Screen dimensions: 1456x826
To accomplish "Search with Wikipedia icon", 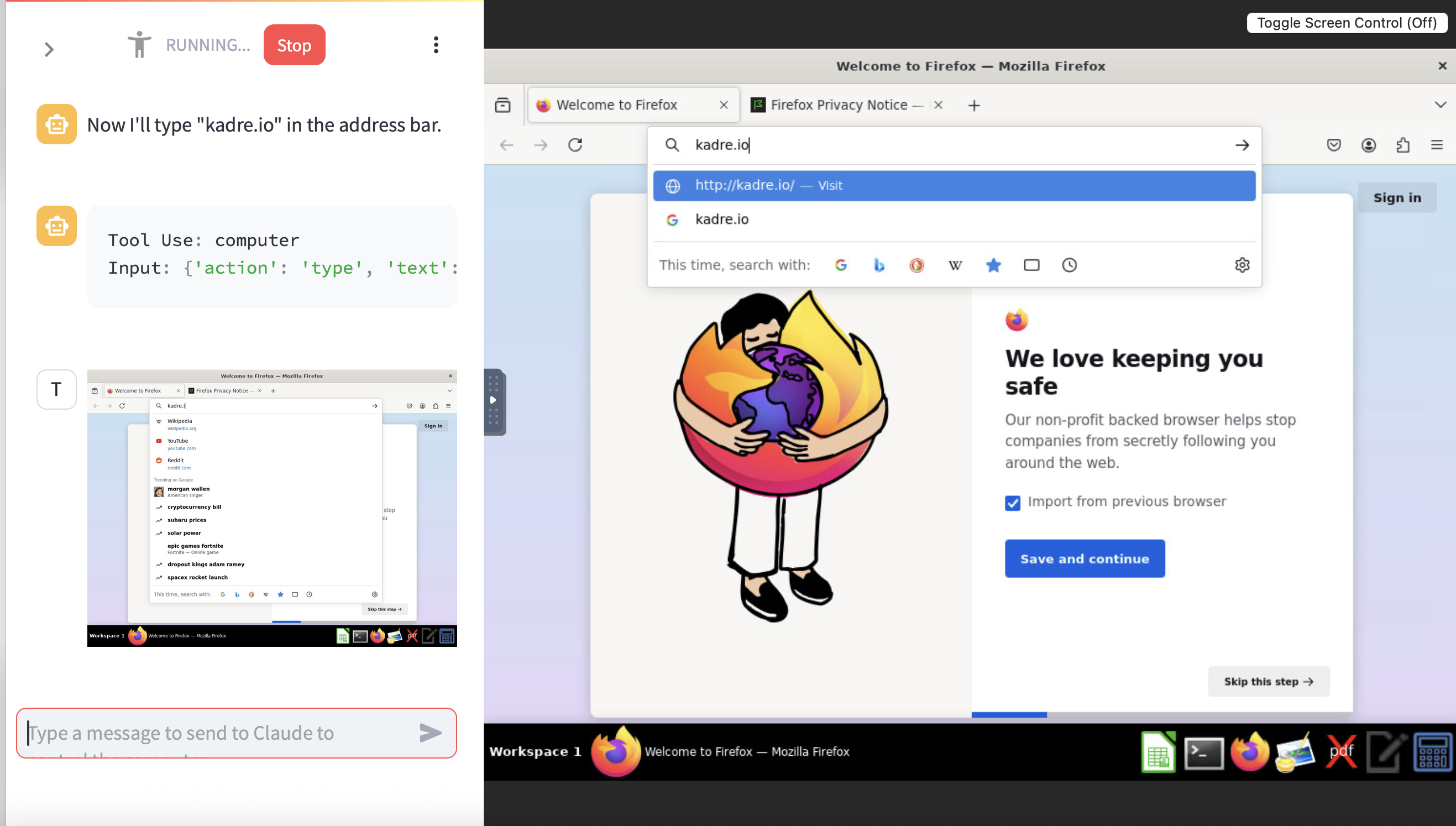I will pos(955,265).
